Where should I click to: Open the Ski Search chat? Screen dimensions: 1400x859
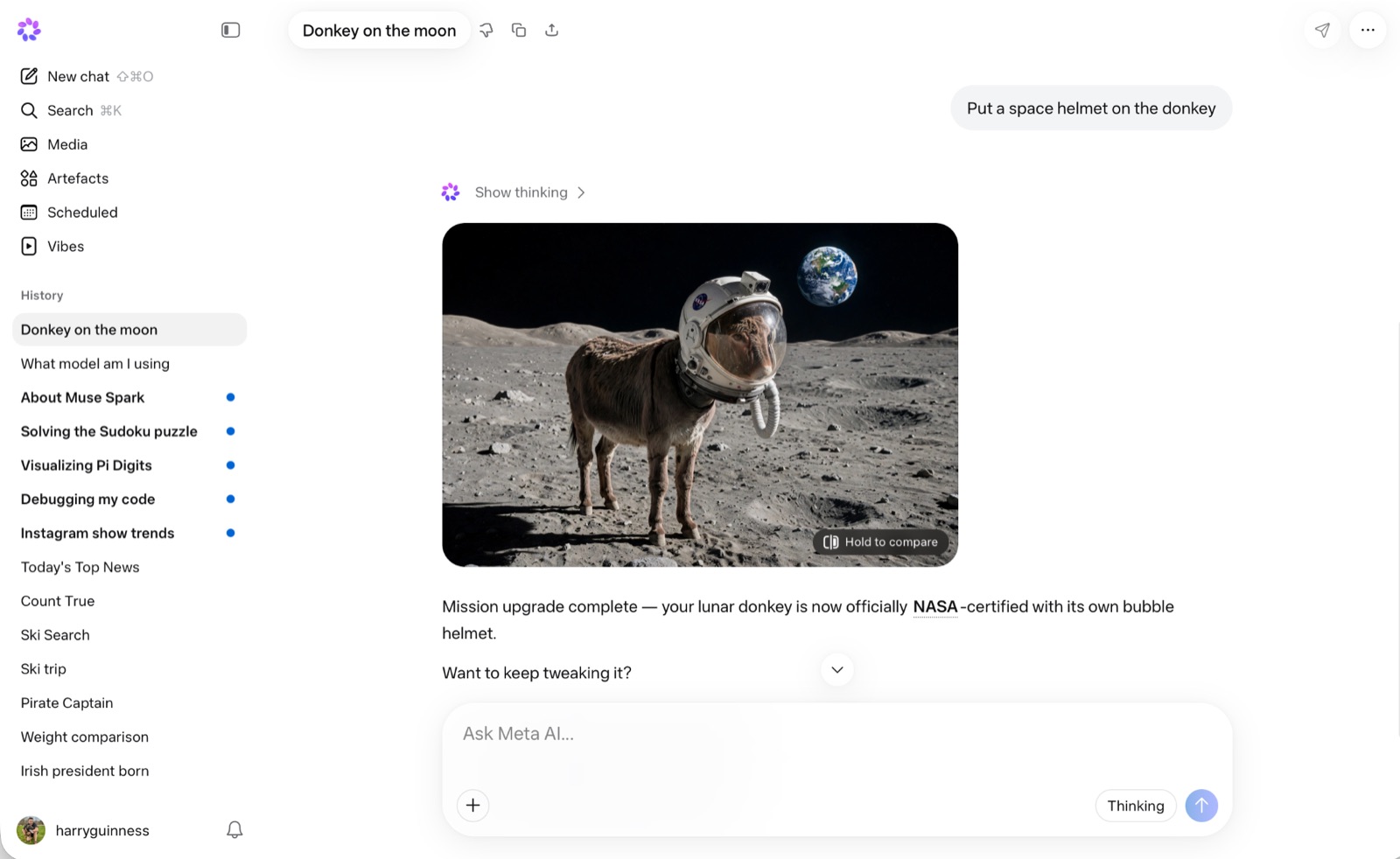tap(129, 635)
